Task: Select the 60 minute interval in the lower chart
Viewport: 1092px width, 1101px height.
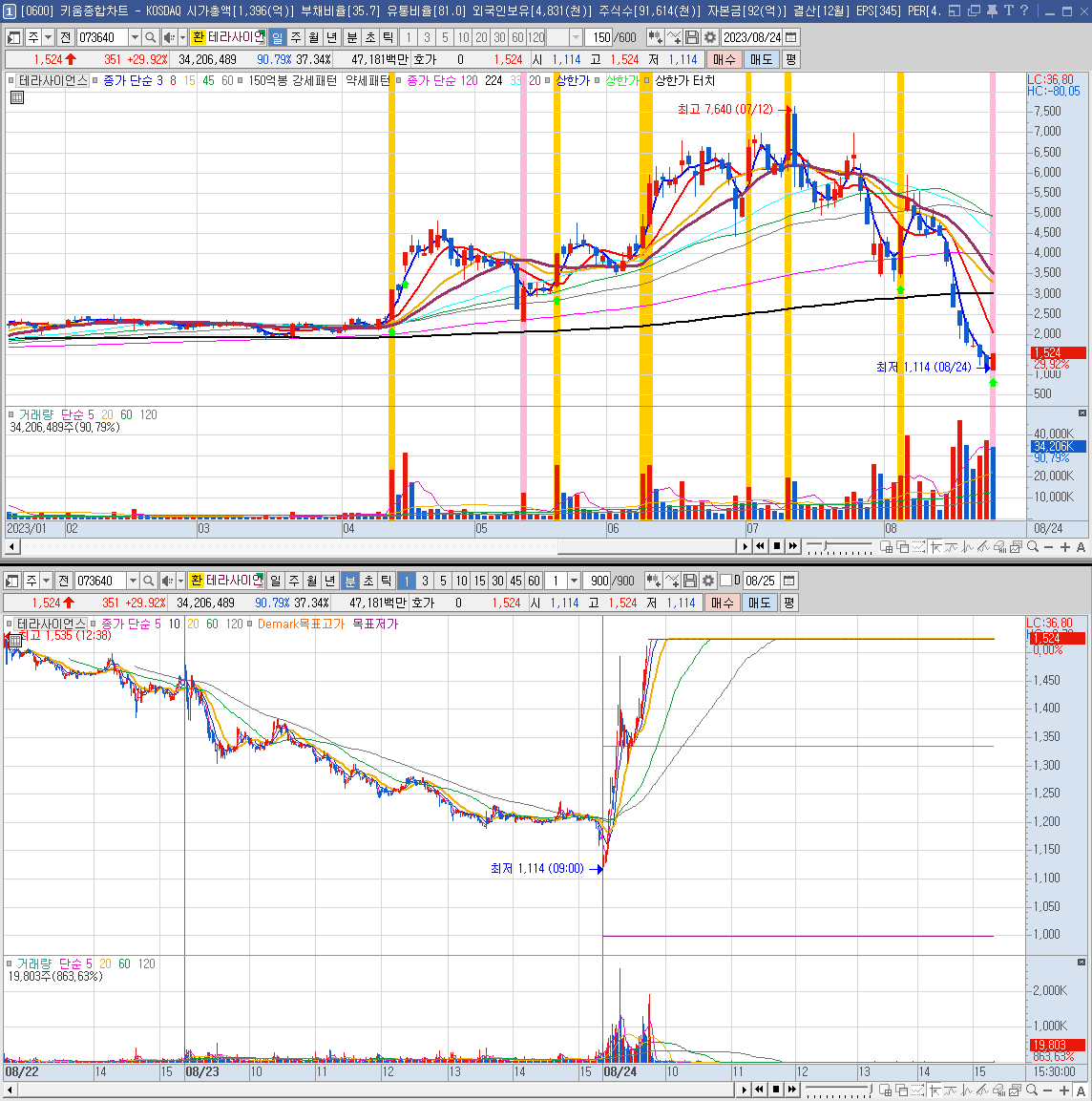Action: pyautogui.click(x=535, y=581)
